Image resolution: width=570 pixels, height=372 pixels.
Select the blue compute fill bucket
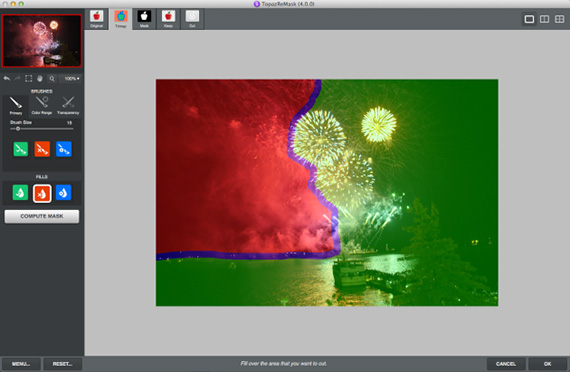pos(63,193)
